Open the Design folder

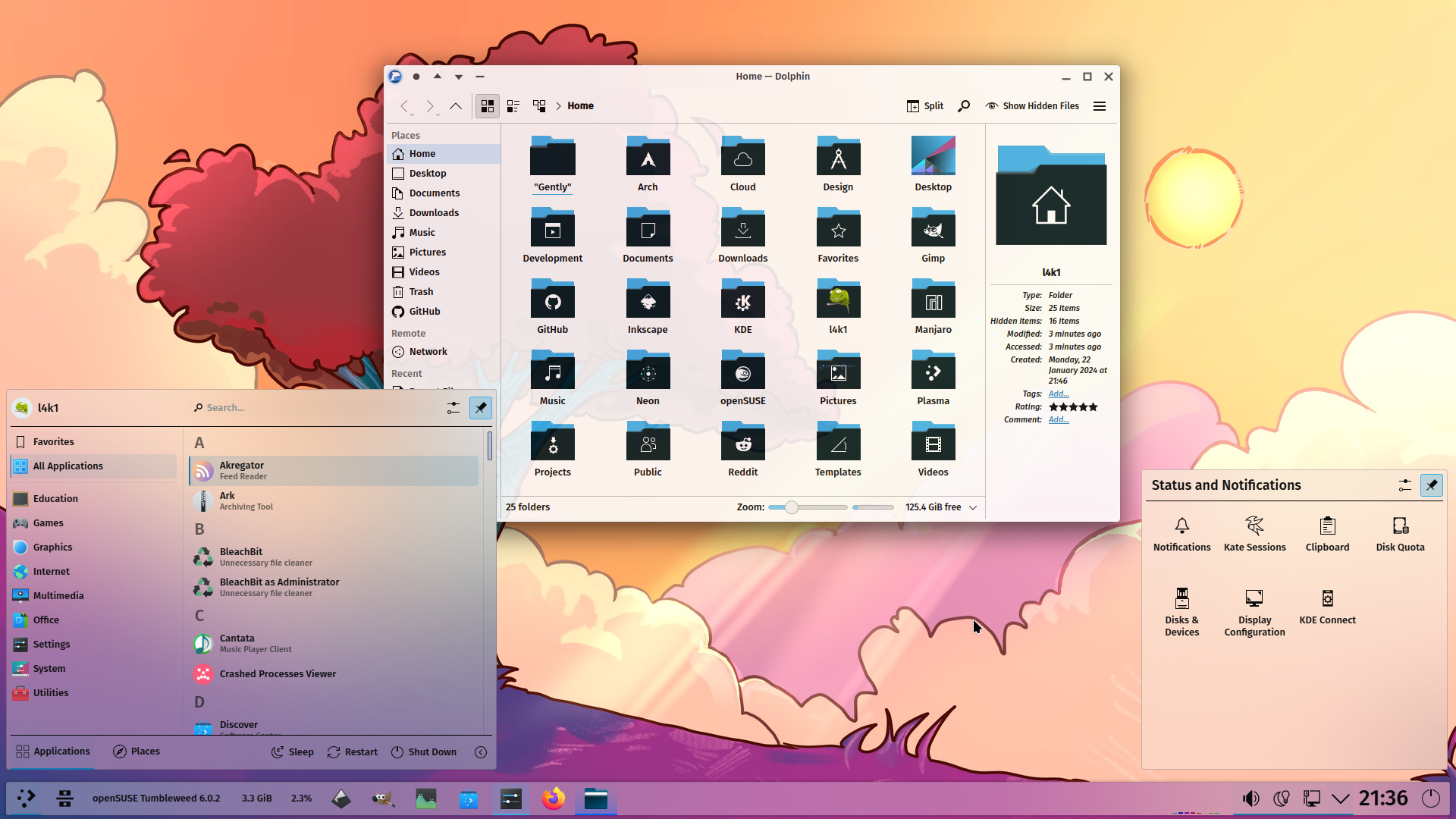tap(838, 165)
